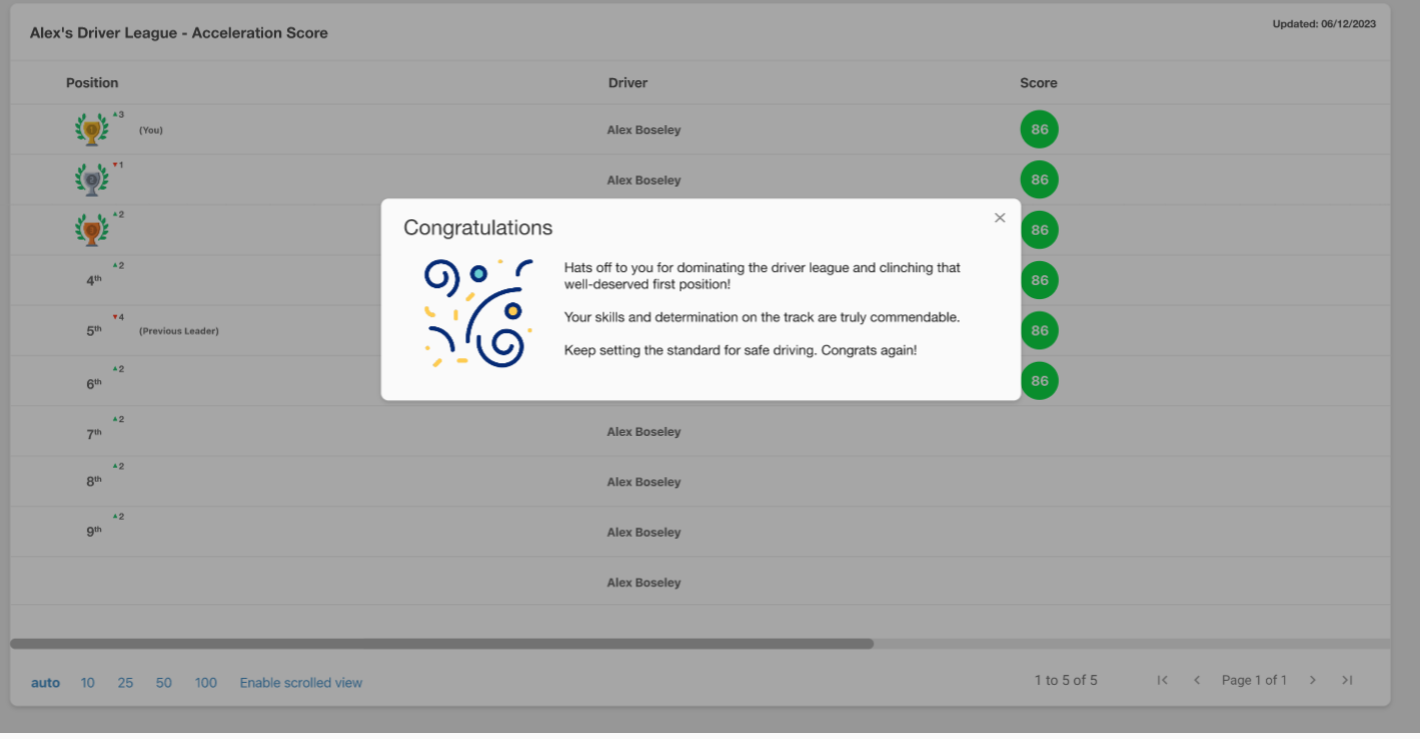Screen dimensions: 1420x739
Task: Jump to the last page using pagination control
Action: [x=1347, y=680]
